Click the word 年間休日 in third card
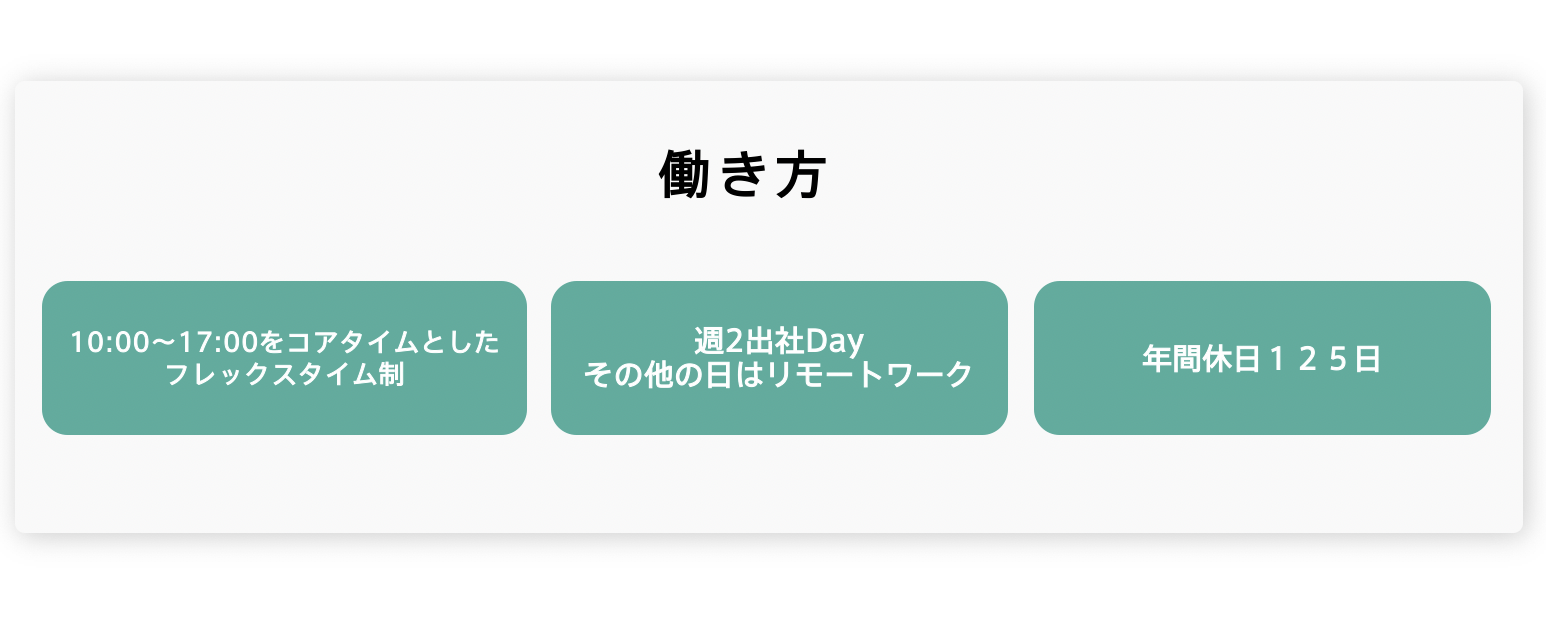Viewport: 1546px width, 628px height. coord(1201,359)
